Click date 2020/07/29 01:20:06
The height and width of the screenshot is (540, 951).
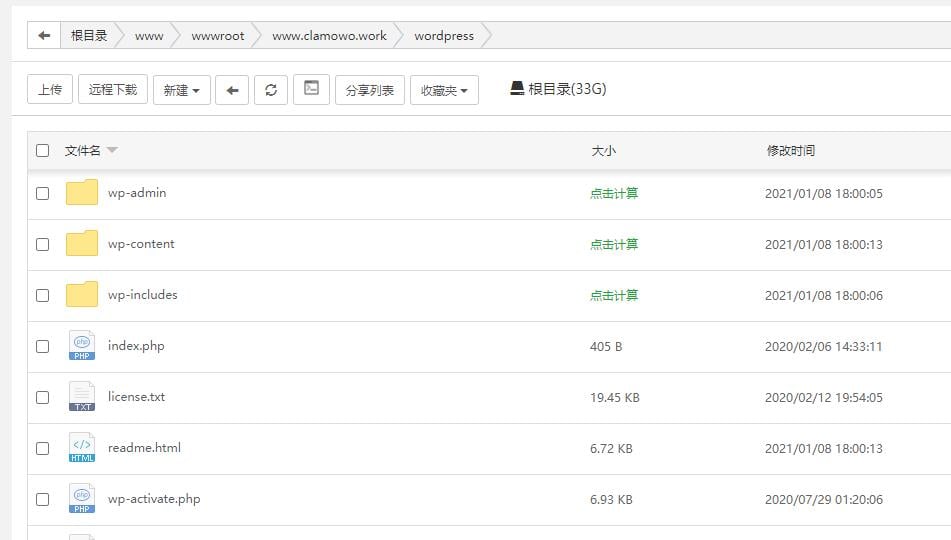[824, 499]
